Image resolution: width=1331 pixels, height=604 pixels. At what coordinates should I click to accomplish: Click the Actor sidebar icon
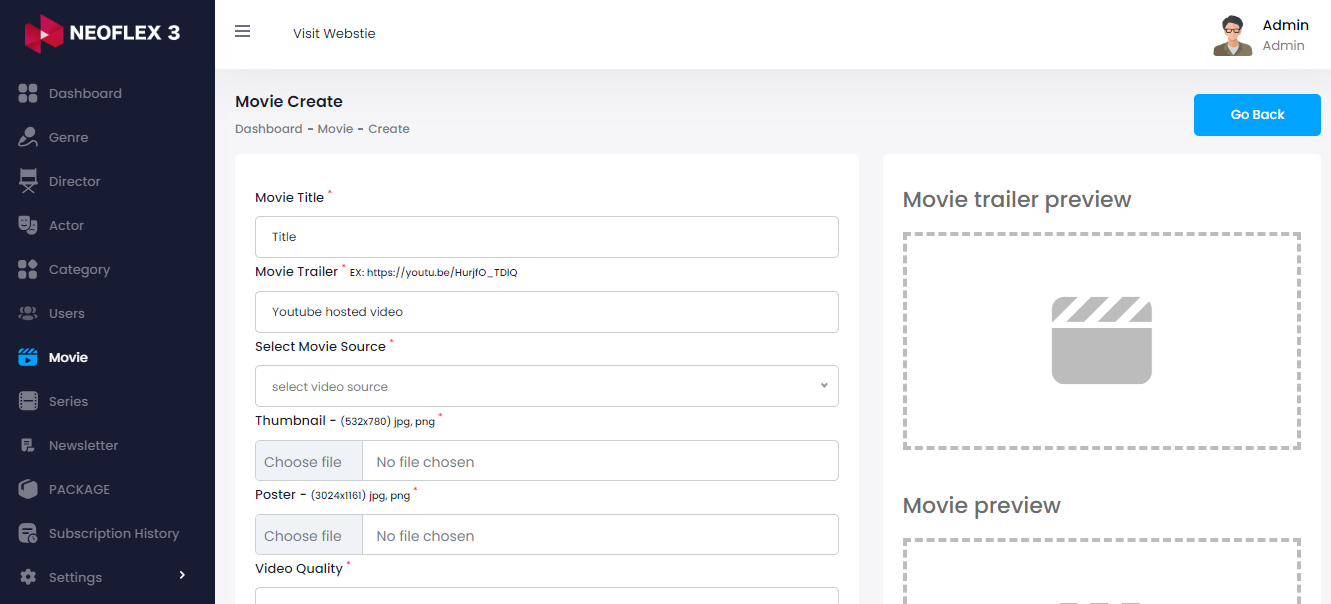click(28, 225)
